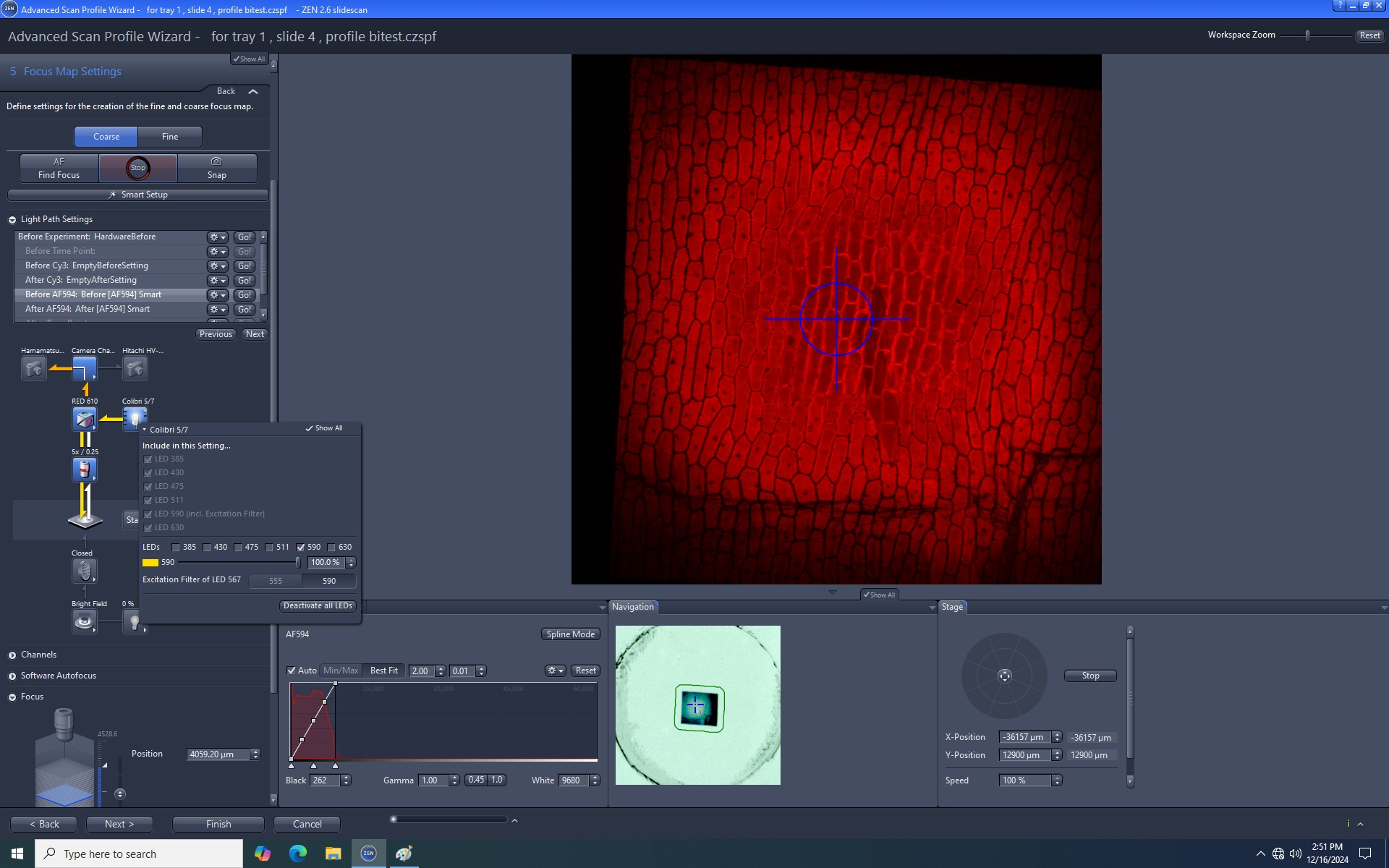Click the 0 % halogen lamp icon
The image size is (1389, 868).
pos(135,622)
